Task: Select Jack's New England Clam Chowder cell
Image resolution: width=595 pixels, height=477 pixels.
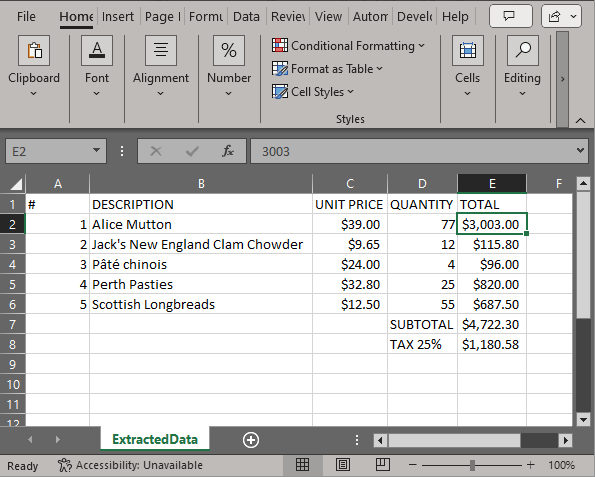Action: 201,244
